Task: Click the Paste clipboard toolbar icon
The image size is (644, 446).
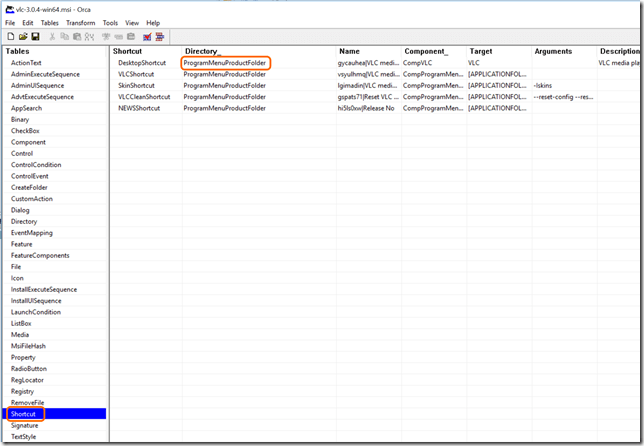Action: 76,36
